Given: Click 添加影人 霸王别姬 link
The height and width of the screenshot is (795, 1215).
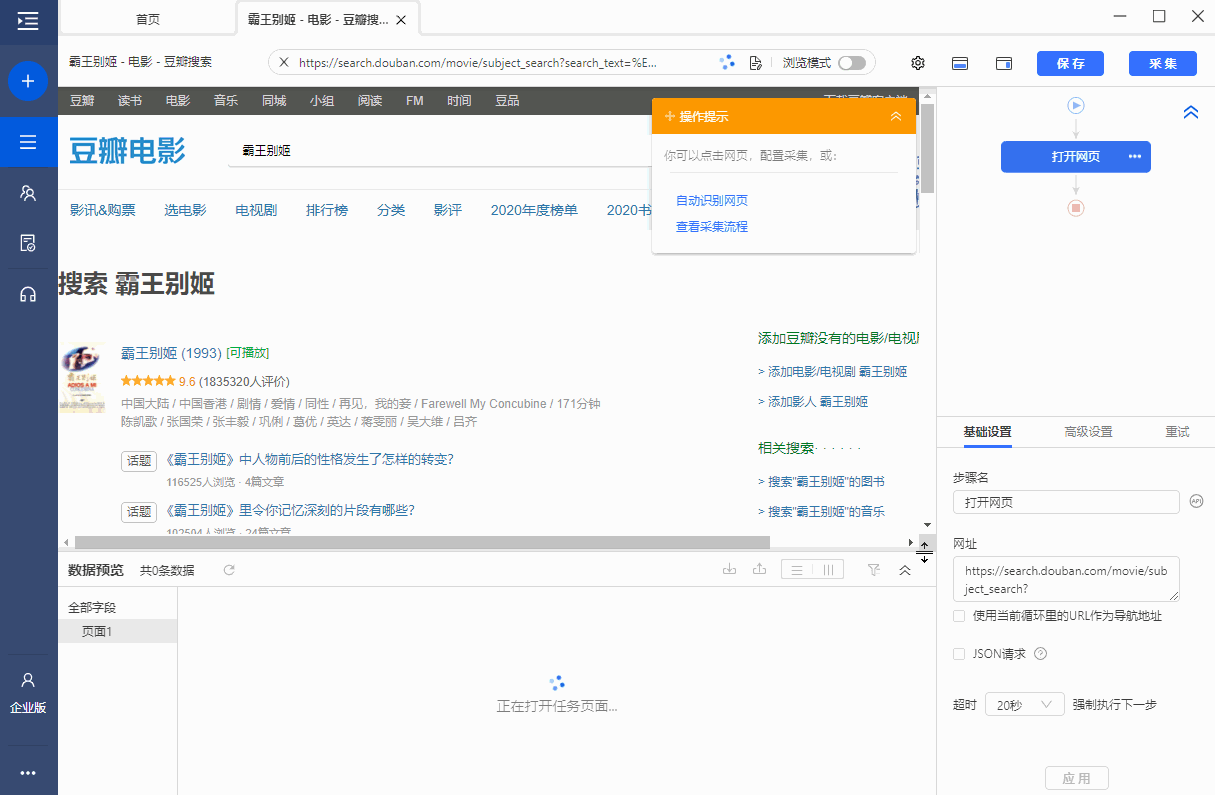Looking at the screenshot, I should point(813,402).
